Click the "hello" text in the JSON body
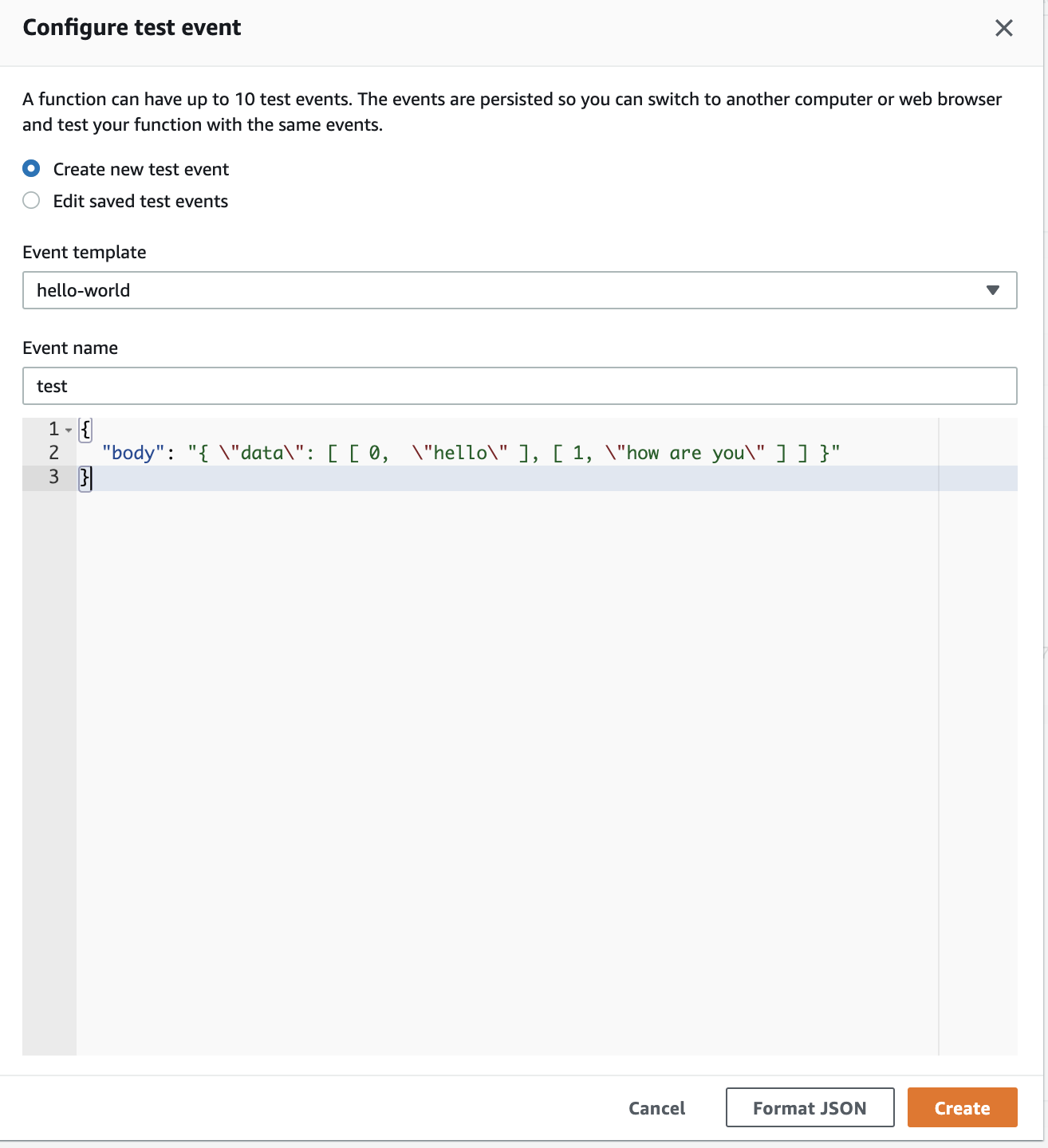Screen dimensions: 1048x1148 point(460,453)
